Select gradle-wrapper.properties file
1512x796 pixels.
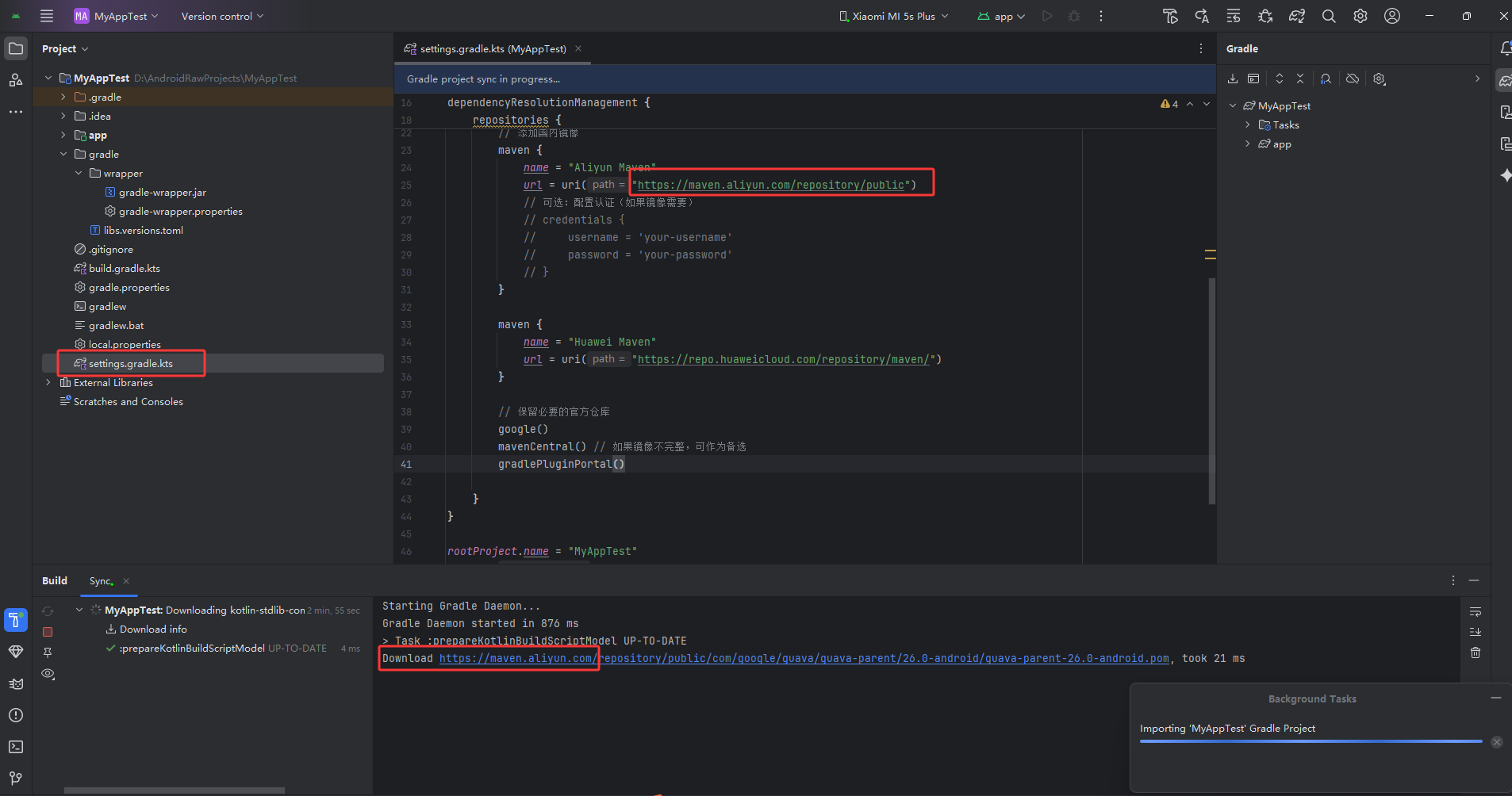[x=181, y=211]
